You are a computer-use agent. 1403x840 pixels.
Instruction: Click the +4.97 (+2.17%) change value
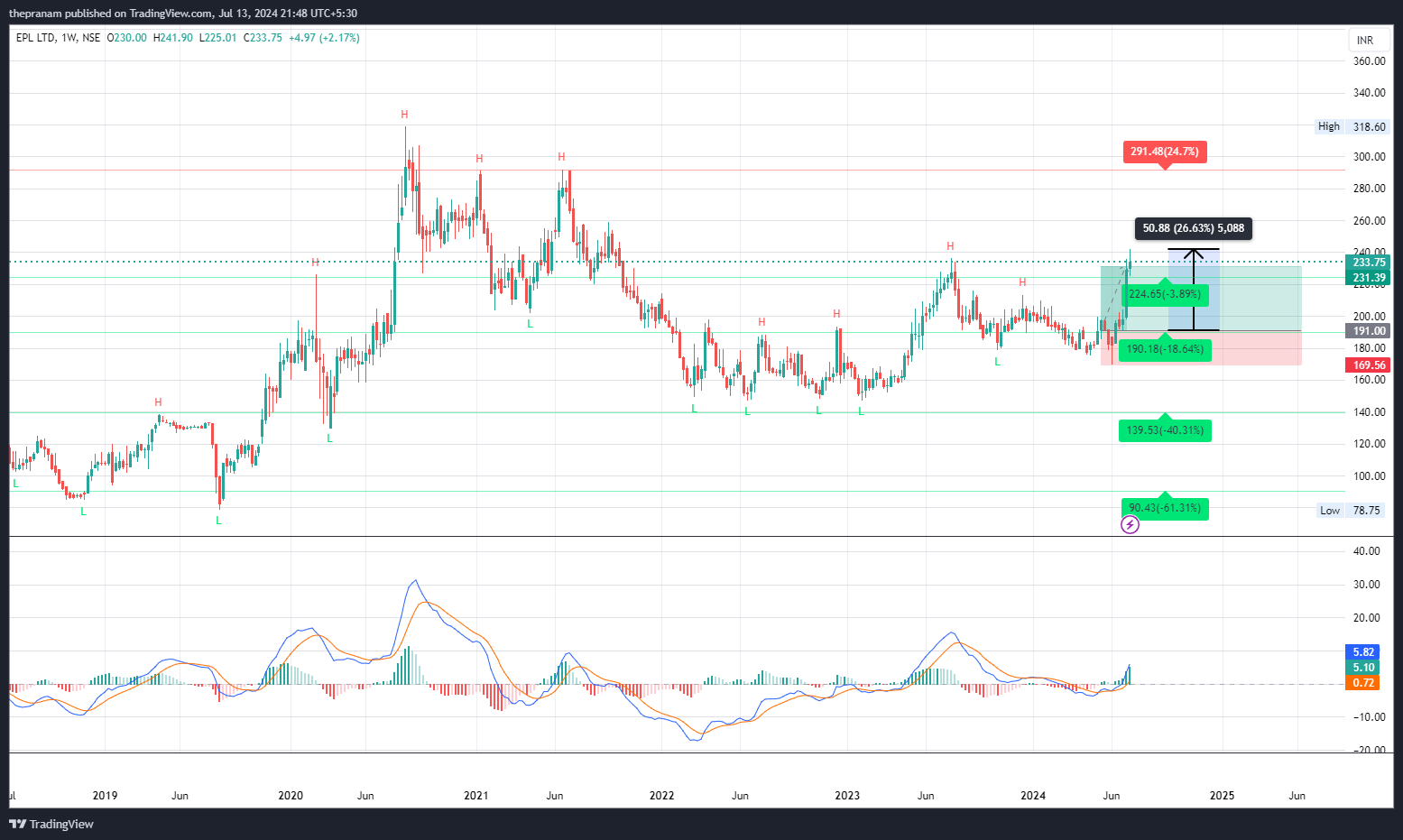324,38
